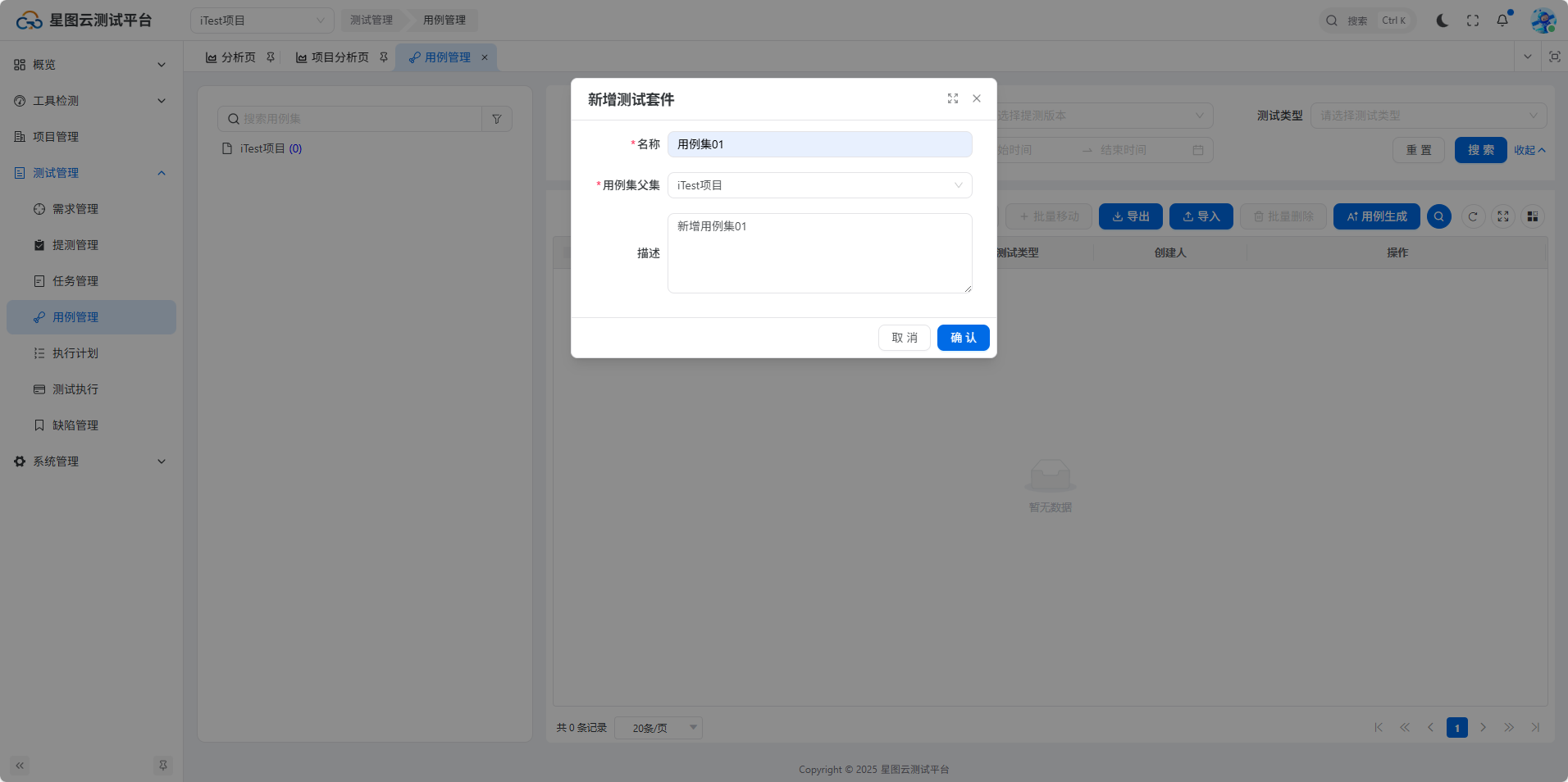Open the iTest项目 project selector
This screenshot has width=1568, height=782.
[262, 20]
